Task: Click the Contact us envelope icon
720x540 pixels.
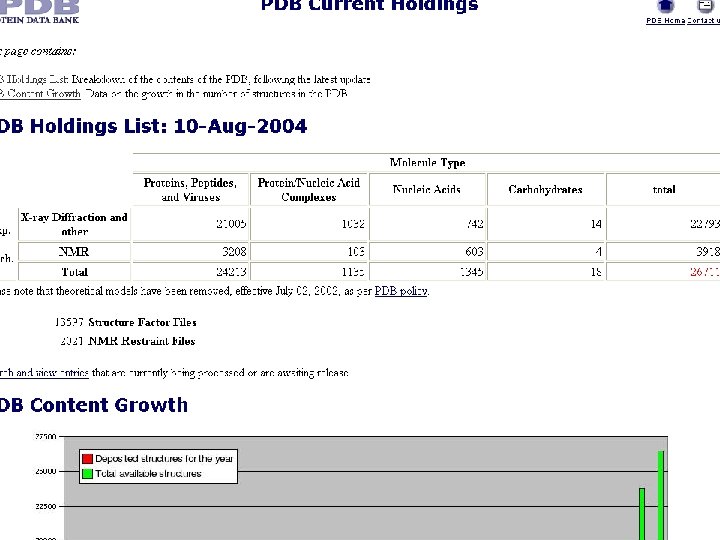Action: click(x=705, y=6)
